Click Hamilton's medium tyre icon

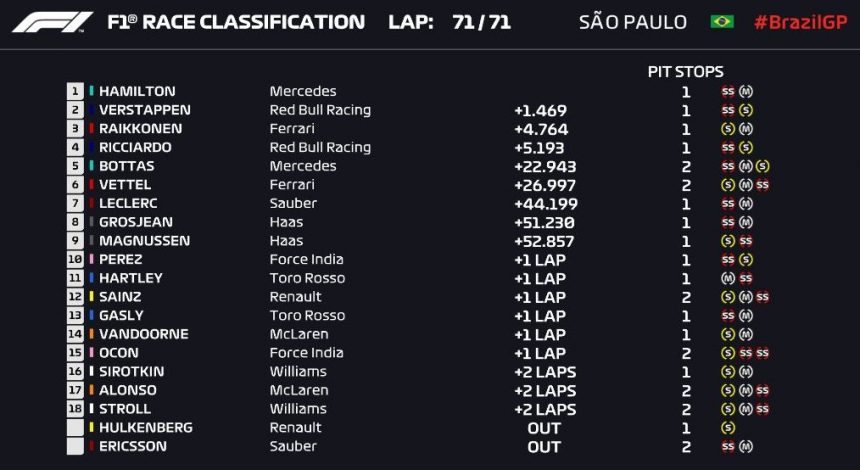745,91
